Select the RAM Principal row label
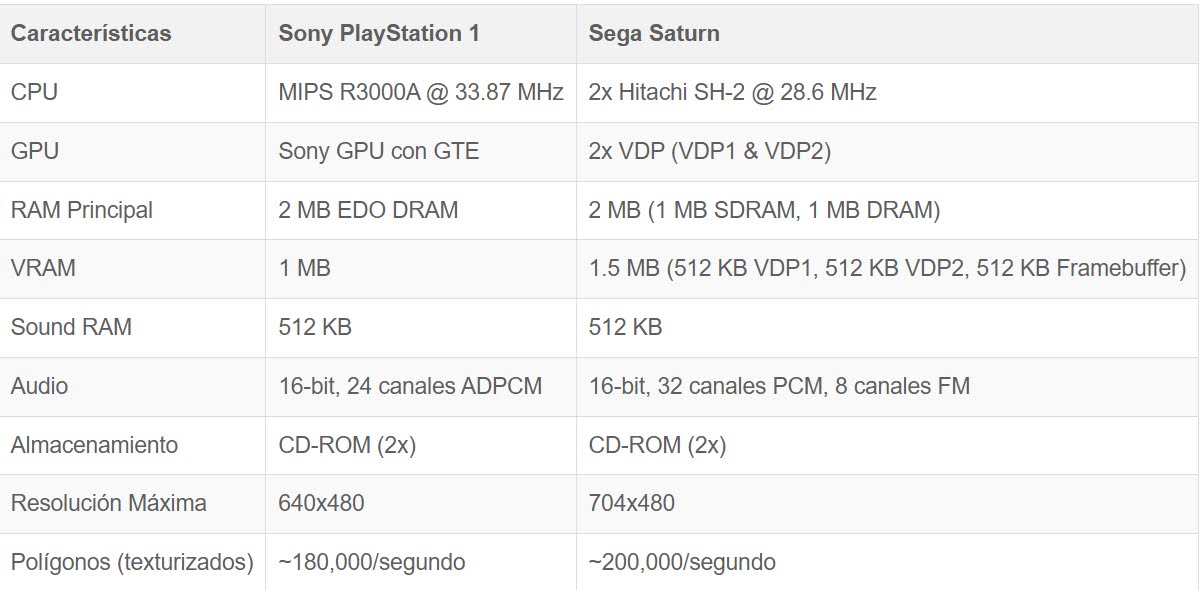The height and width of the screenshot is (590, 1201). [82, 210]
